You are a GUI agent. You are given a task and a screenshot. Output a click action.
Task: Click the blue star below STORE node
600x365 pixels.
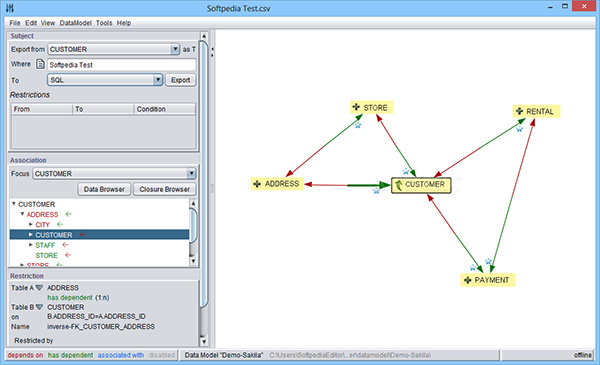[358, 125]
